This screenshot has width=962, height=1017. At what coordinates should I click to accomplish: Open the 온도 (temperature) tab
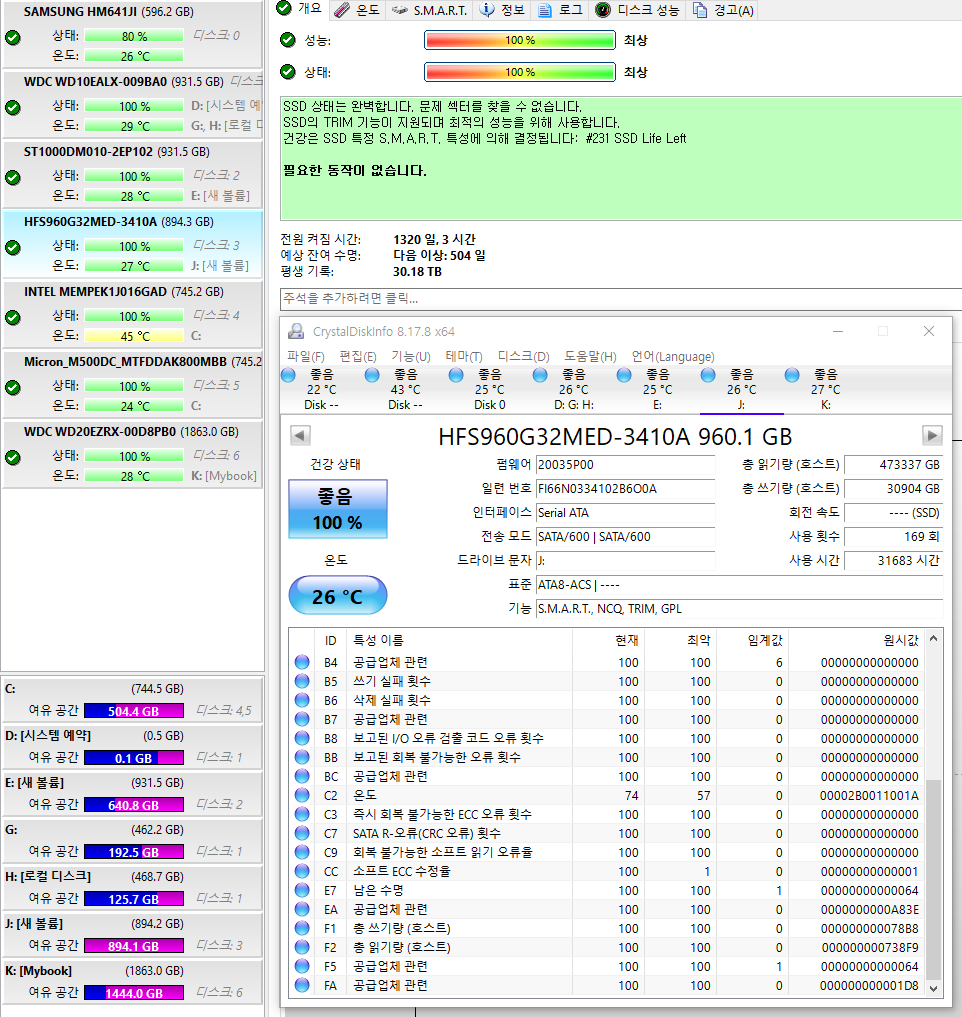point(358,10)
